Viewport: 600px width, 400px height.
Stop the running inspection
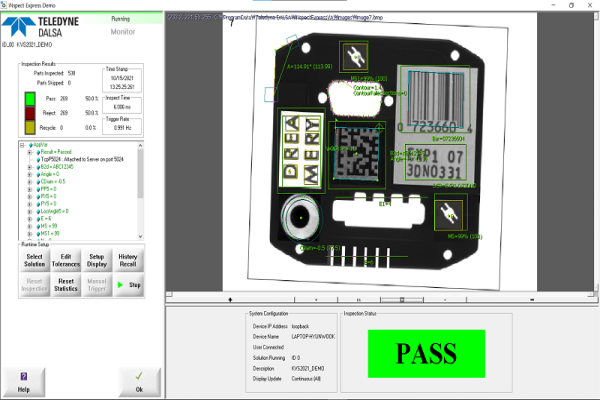click(x=129, y=285)
